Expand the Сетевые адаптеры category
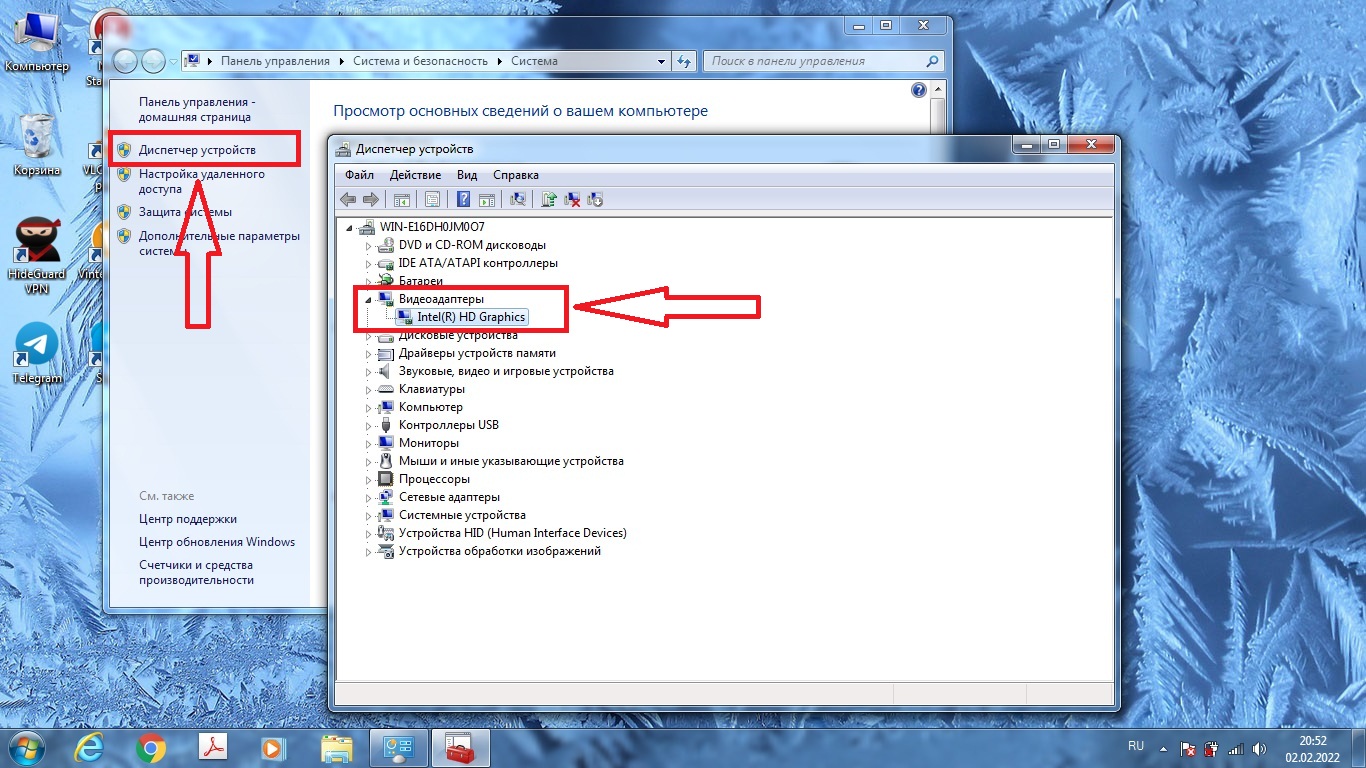 click(x=368, y=497)
